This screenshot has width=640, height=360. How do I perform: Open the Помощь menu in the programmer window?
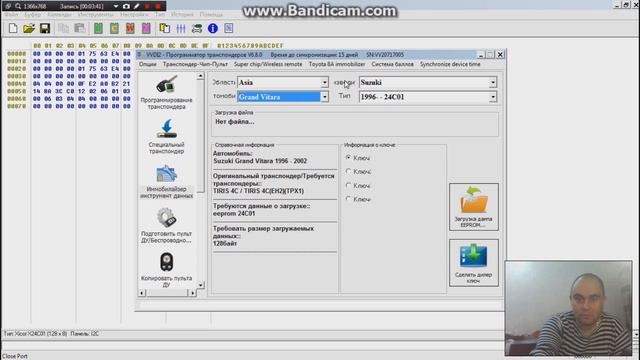pos(211,15)
